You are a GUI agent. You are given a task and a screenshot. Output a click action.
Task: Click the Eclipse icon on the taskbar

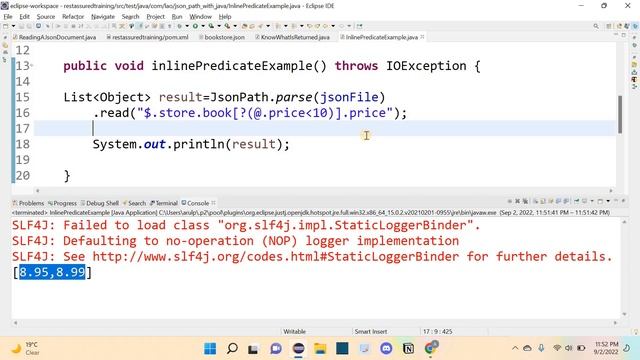[x=298, y=349]
